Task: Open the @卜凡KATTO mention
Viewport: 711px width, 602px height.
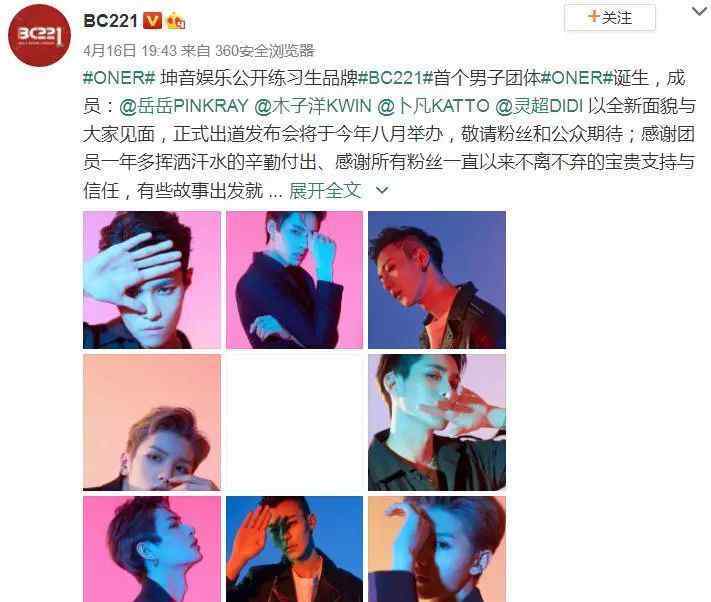Action: pos(433,106)
